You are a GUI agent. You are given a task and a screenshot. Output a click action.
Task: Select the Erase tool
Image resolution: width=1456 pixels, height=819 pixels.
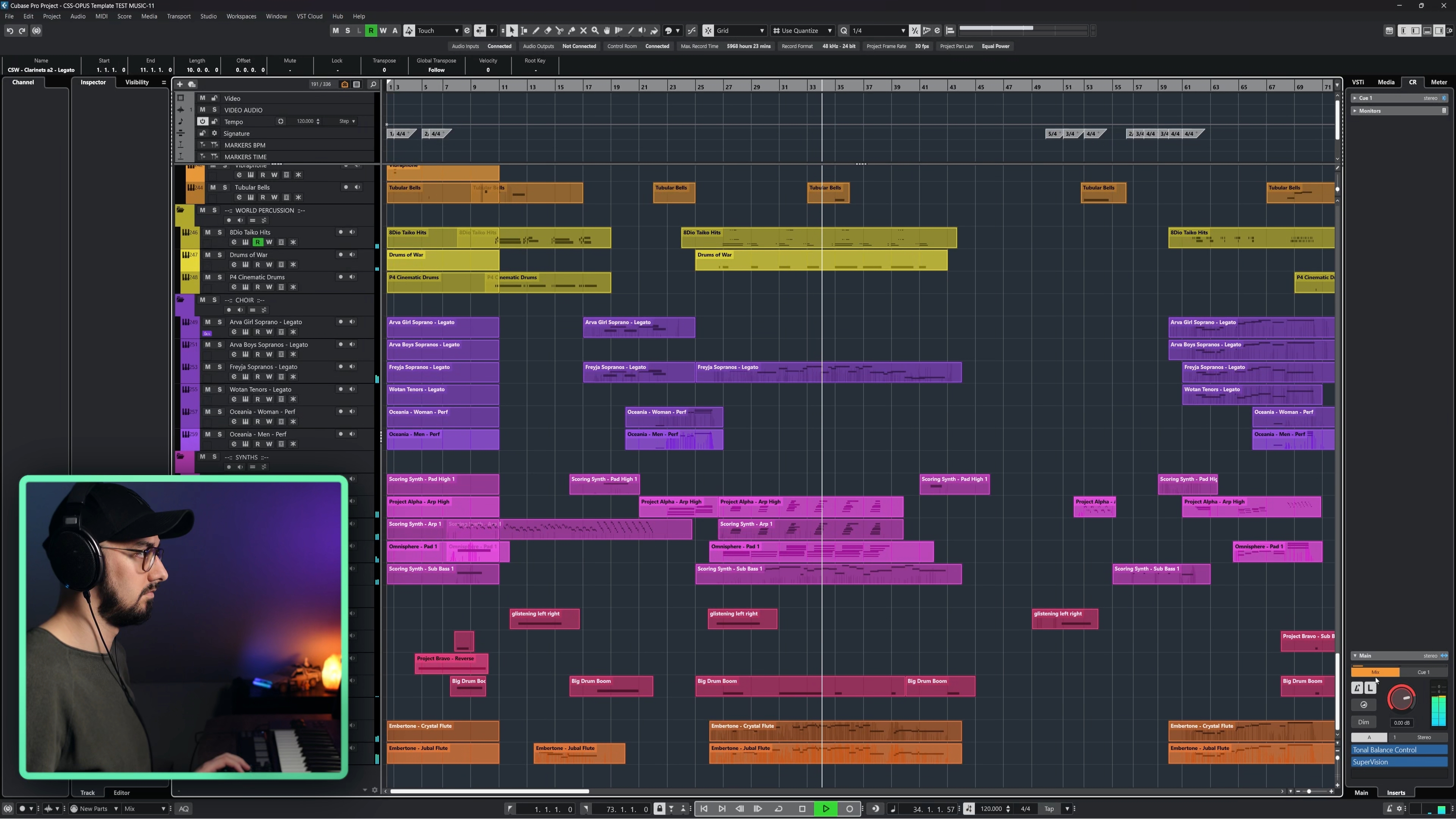(548, 30)
